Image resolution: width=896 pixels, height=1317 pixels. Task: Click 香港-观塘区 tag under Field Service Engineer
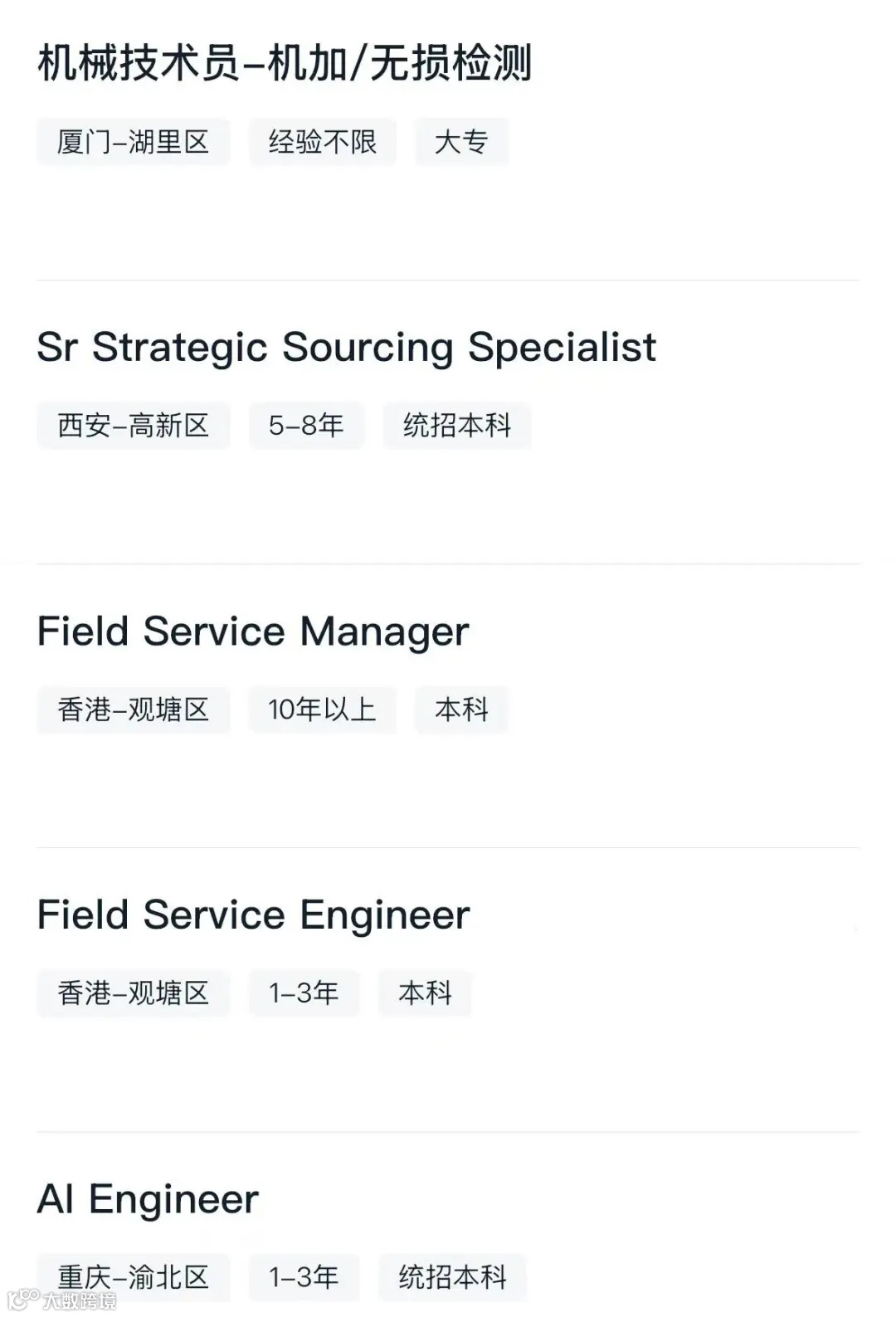pyautogui.click(x=133, y=993)
